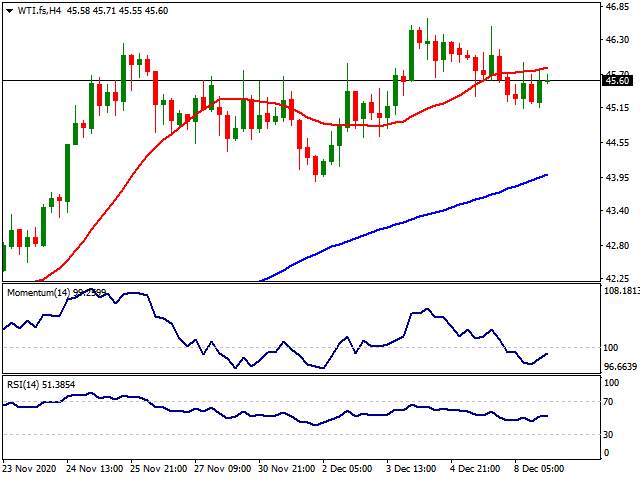
Task: Click the 108.1813 momentum scale value
Action: [621, 291]
